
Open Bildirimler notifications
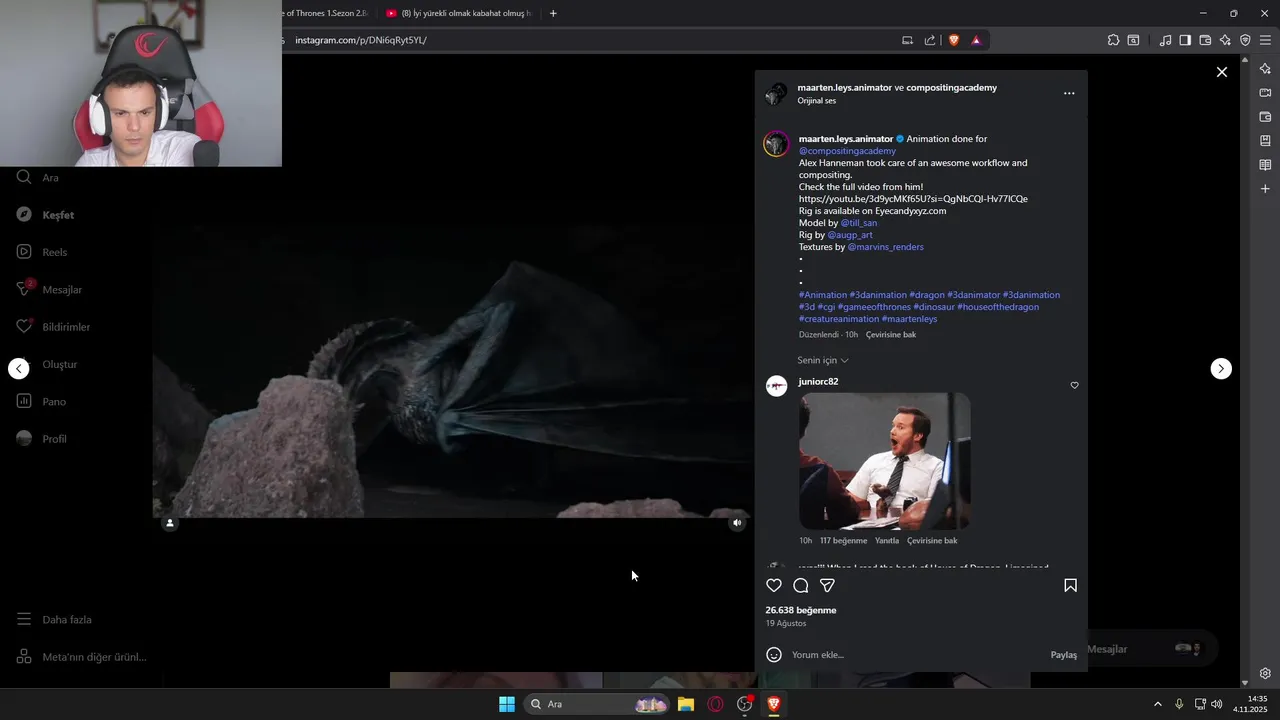click(x=54, y=327)
